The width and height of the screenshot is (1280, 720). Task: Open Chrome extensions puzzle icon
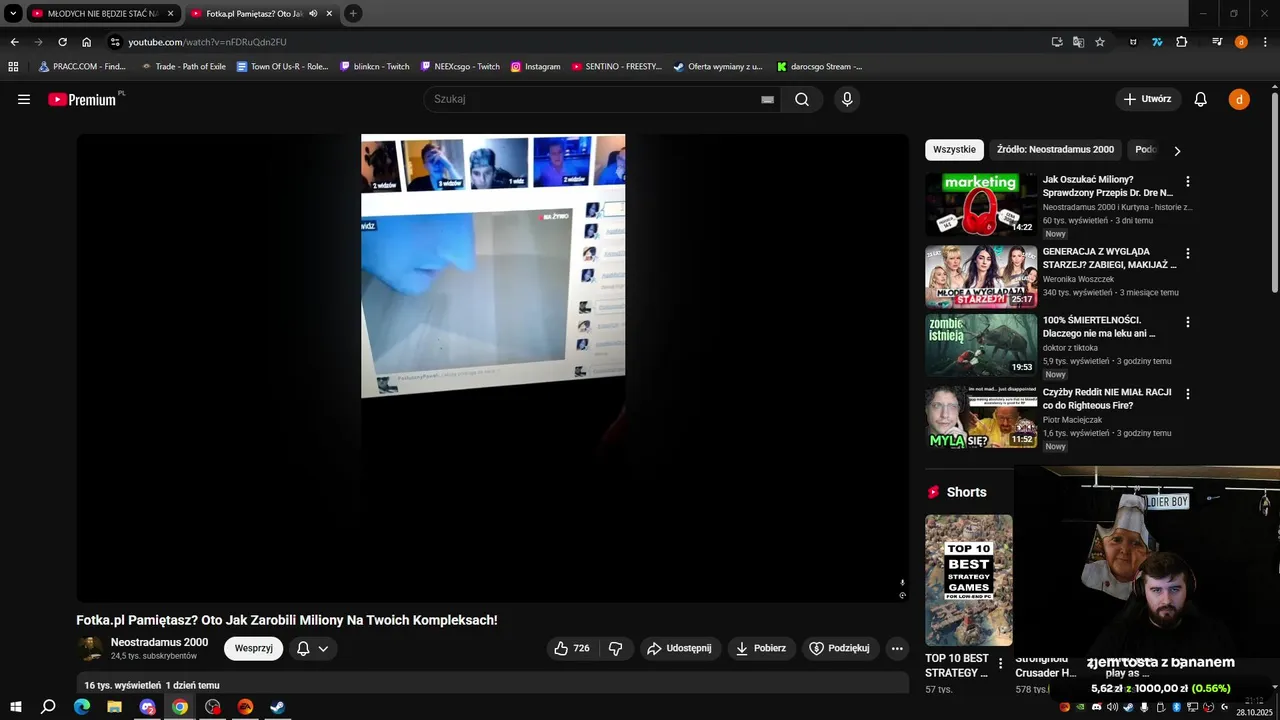(x=1181, y=42)
